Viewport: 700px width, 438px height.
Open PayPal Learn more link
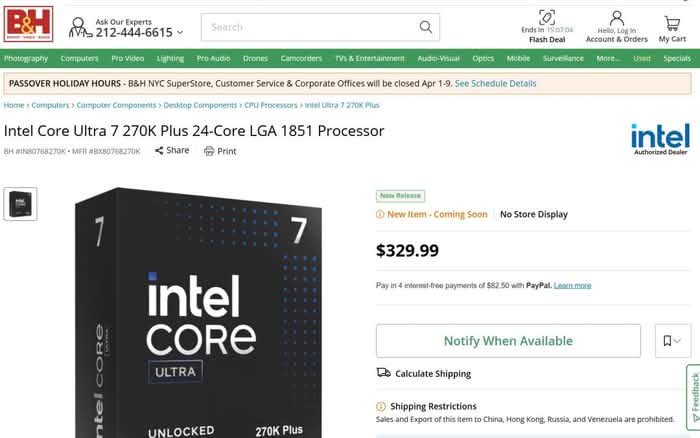[x=572, y=286]
